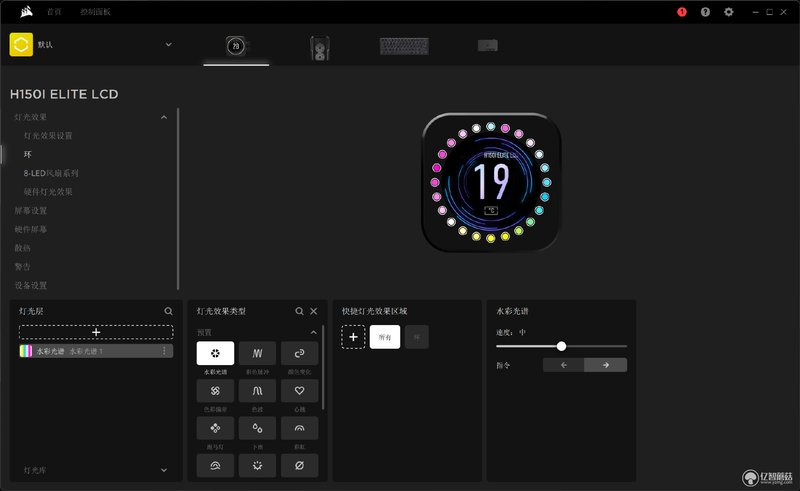The width and height of the screenshot is (800, 491).
Task: Select the 色波 color wave icon
Action: (257, 390)
